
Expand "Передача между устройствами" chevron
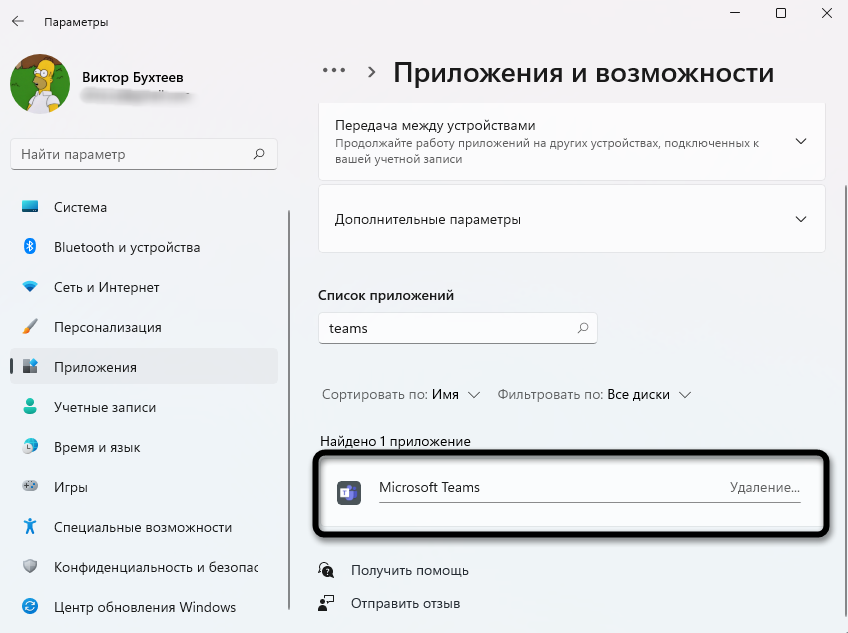tap(801, 141)
